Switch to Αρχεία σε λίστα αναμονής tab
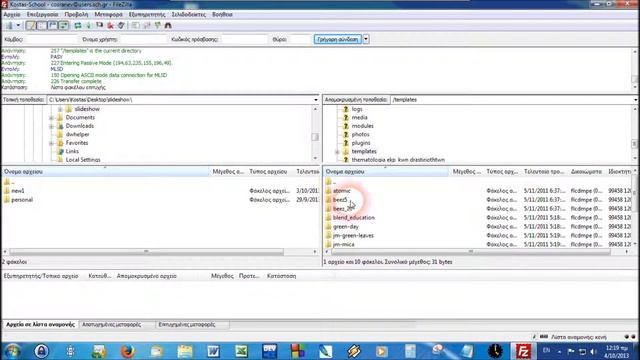The width and height of the screenshot is (640, 360). click(x=40, y=324)
